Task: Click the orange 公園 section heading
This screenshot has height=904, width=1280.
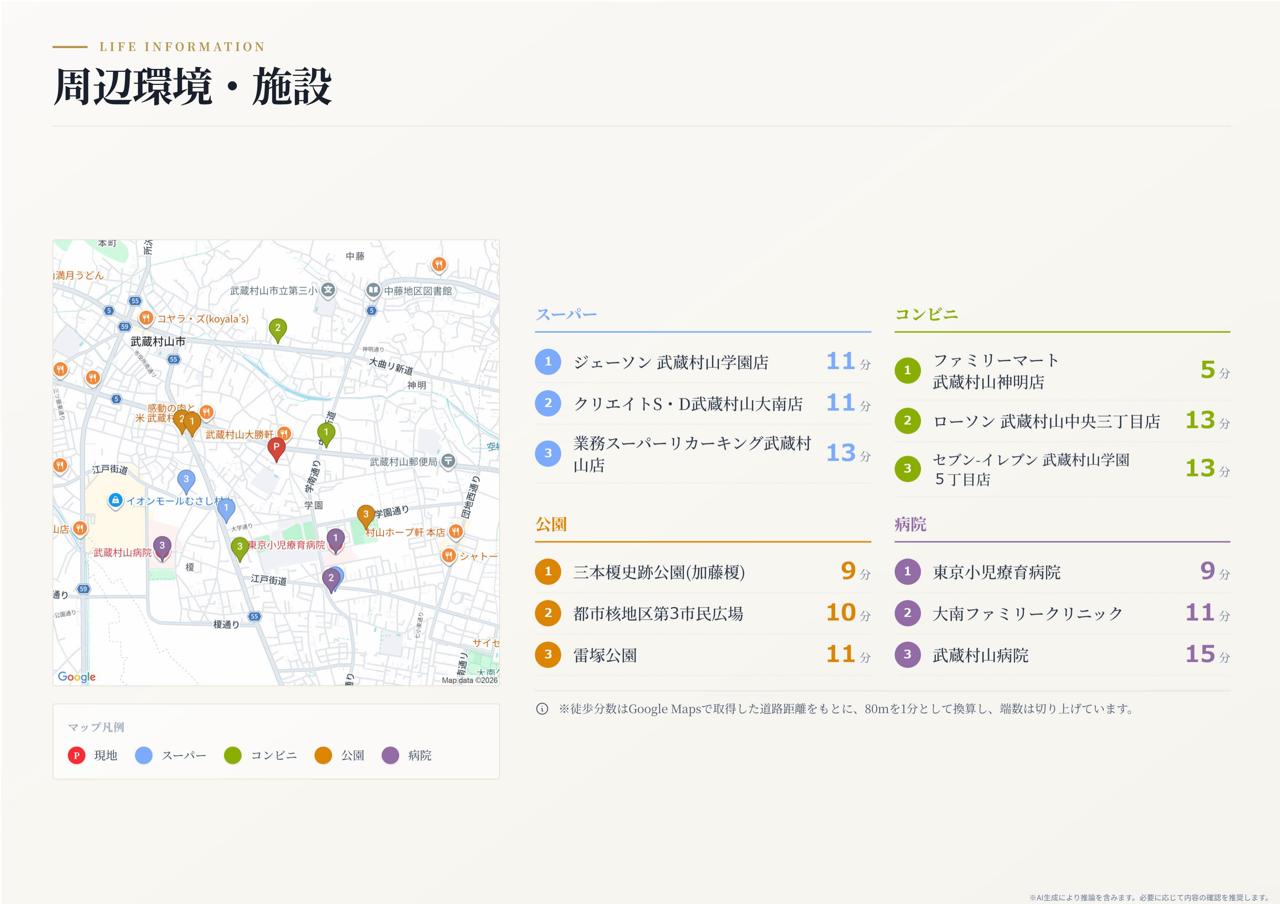Action: pyautogui.click(x=551, y=524)
